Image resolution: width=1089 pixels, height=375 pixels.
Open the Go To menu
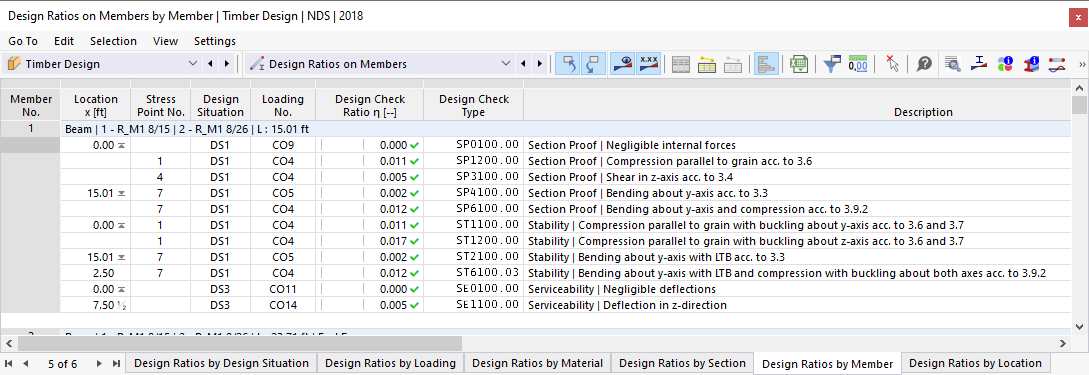click(x=23, y=41)
